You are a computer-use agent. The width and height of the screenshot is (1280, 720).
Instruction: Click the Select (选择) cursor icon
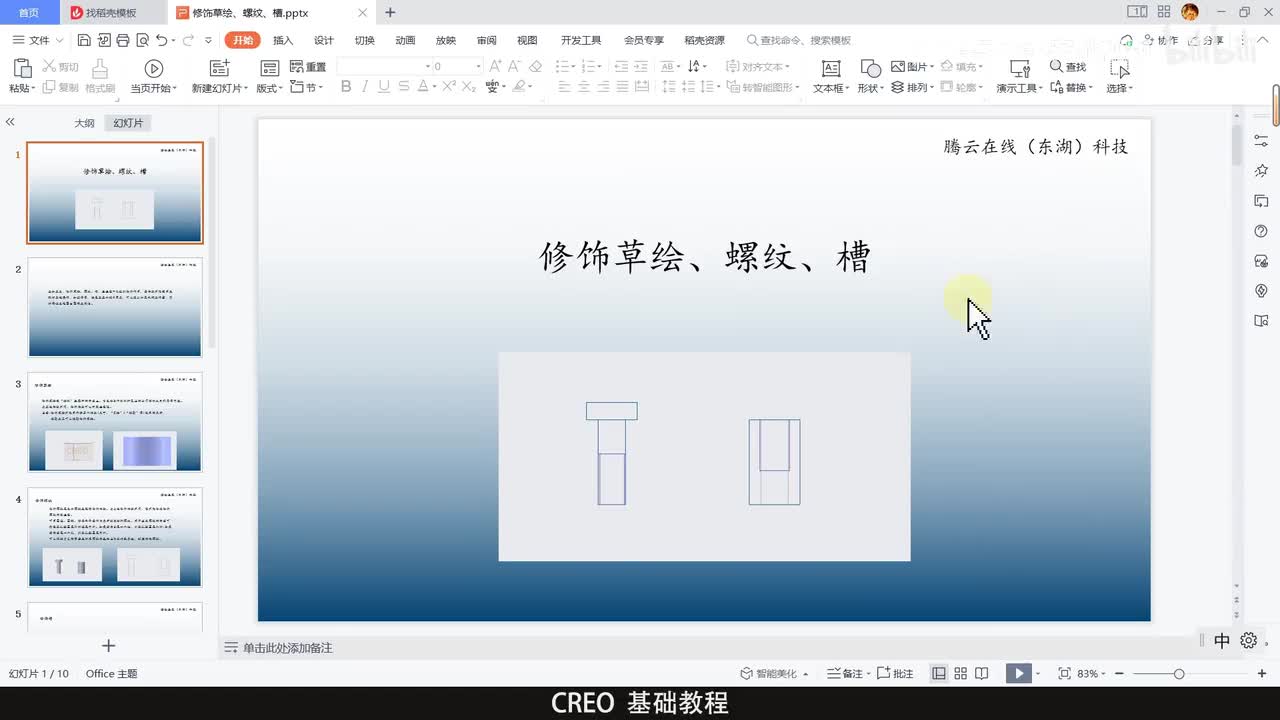tap(1121, 68)
